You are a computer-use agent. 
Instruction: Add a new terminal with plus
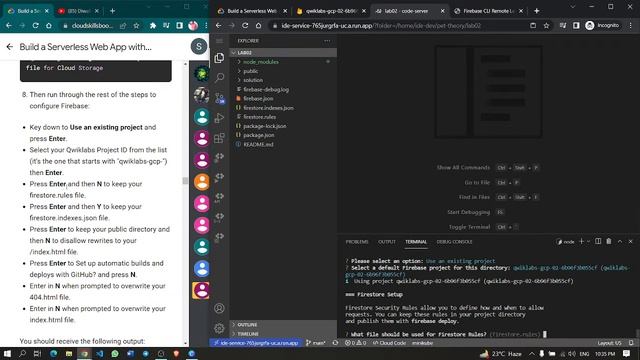[x=581, y=241]
